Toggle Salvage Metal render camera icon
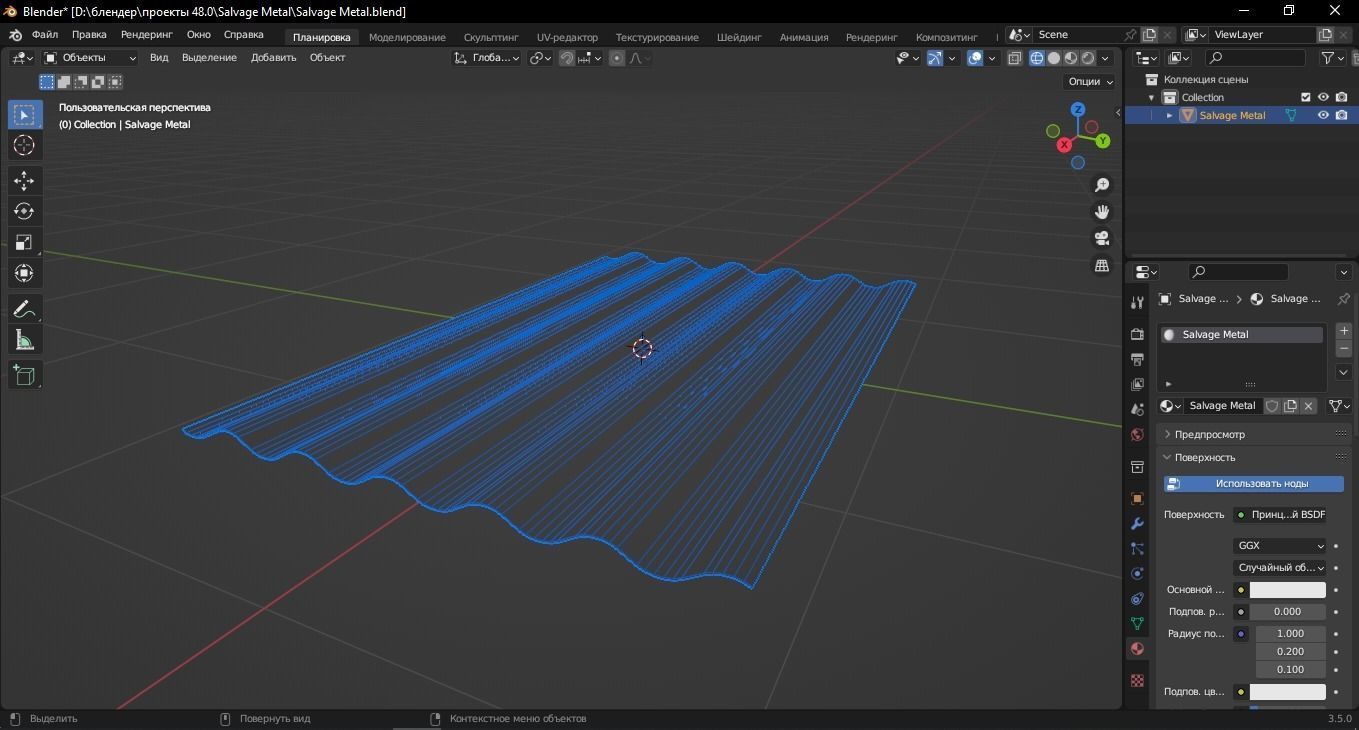 pos(1342,115)
